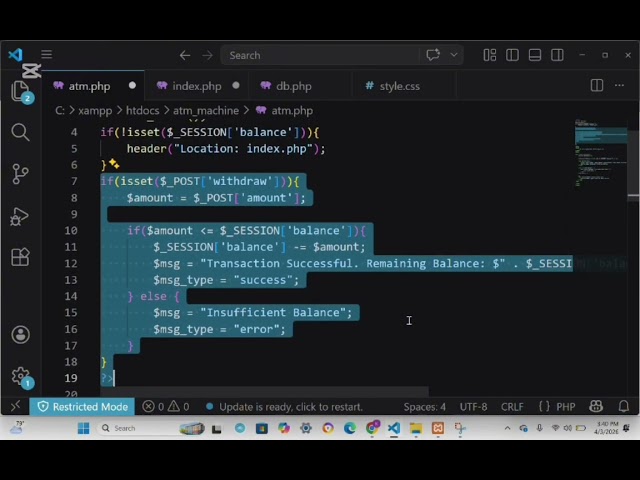Image resolution: width=640 pixels, height=480 pixels.
Task: Click the minimap code overview
Action: (x=601, y=154)
